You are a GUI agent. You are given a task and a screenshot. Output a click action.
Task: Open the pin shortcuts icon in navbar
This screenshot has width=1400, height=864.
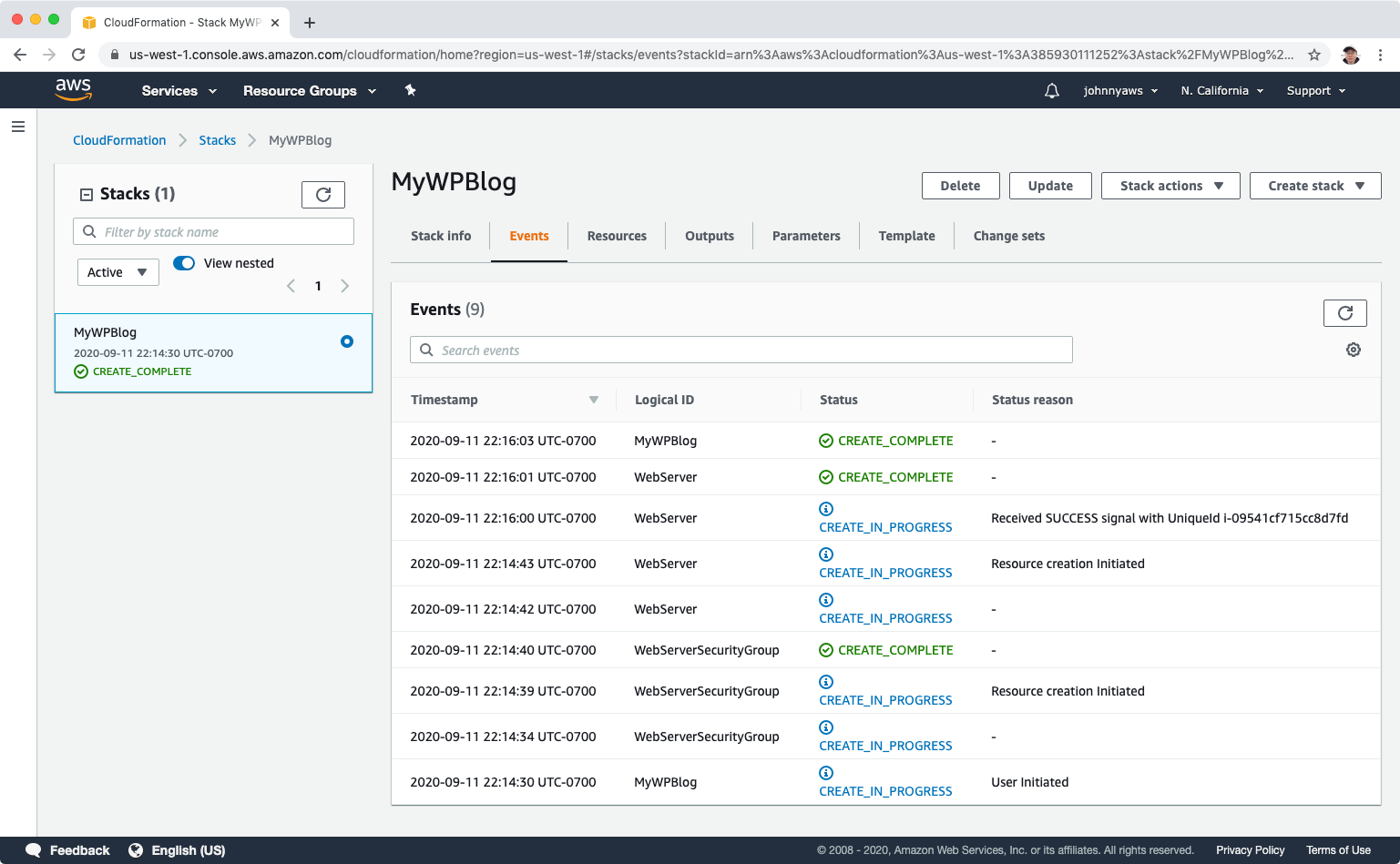(x=411, y=90)
